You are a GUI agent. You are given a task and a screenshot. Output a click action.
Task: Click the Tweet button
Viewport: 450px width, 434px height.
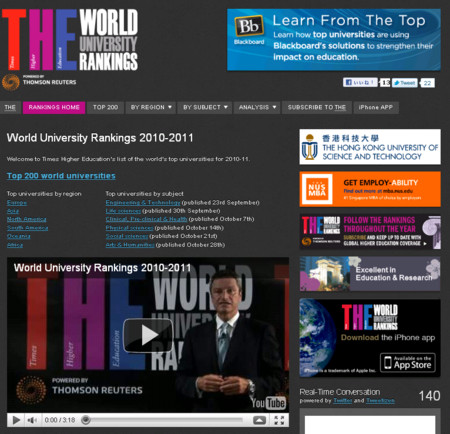tap(404, 83)
